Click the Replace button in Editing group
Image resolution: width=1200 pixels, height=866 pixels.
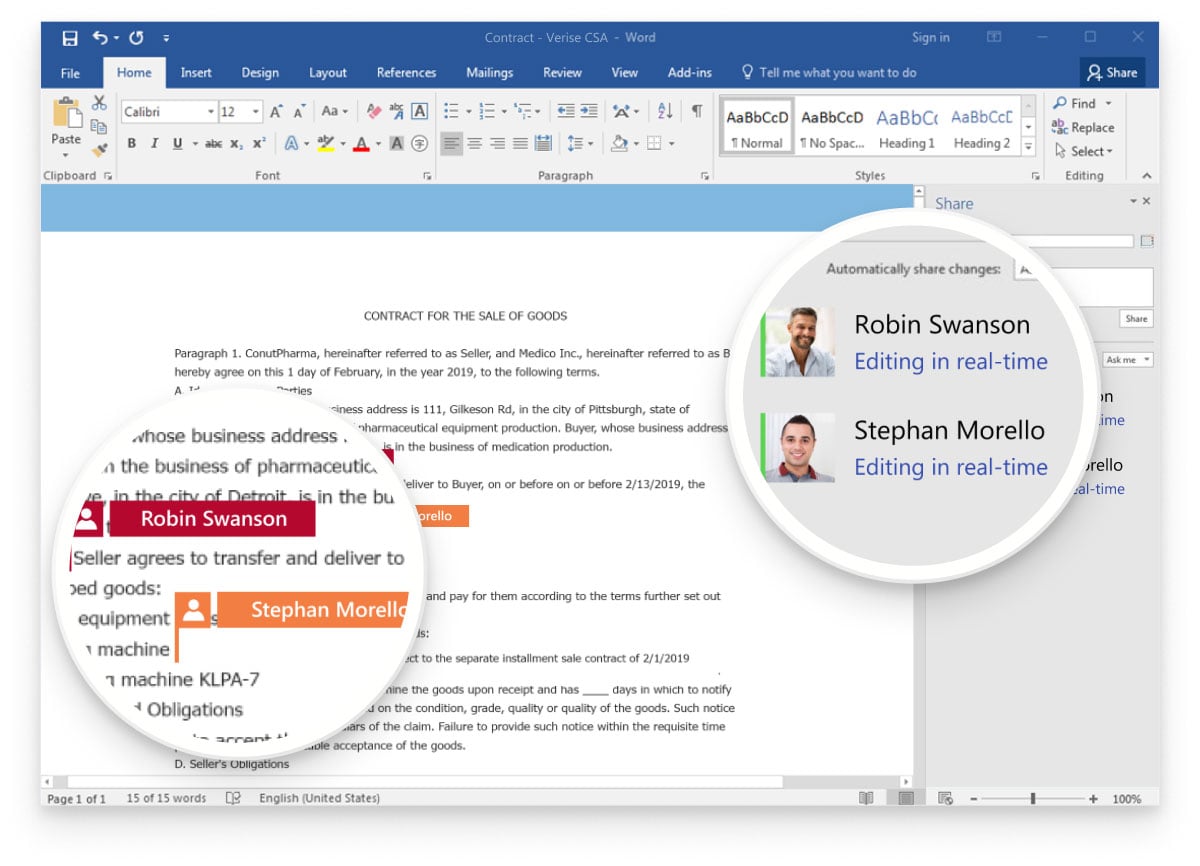pos(1082,128)
